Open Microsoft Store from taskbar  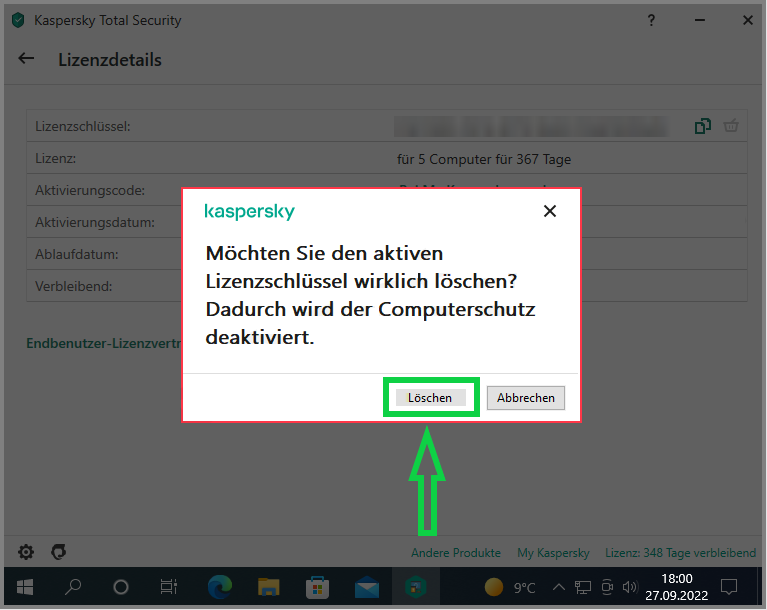tap(317, 587)
